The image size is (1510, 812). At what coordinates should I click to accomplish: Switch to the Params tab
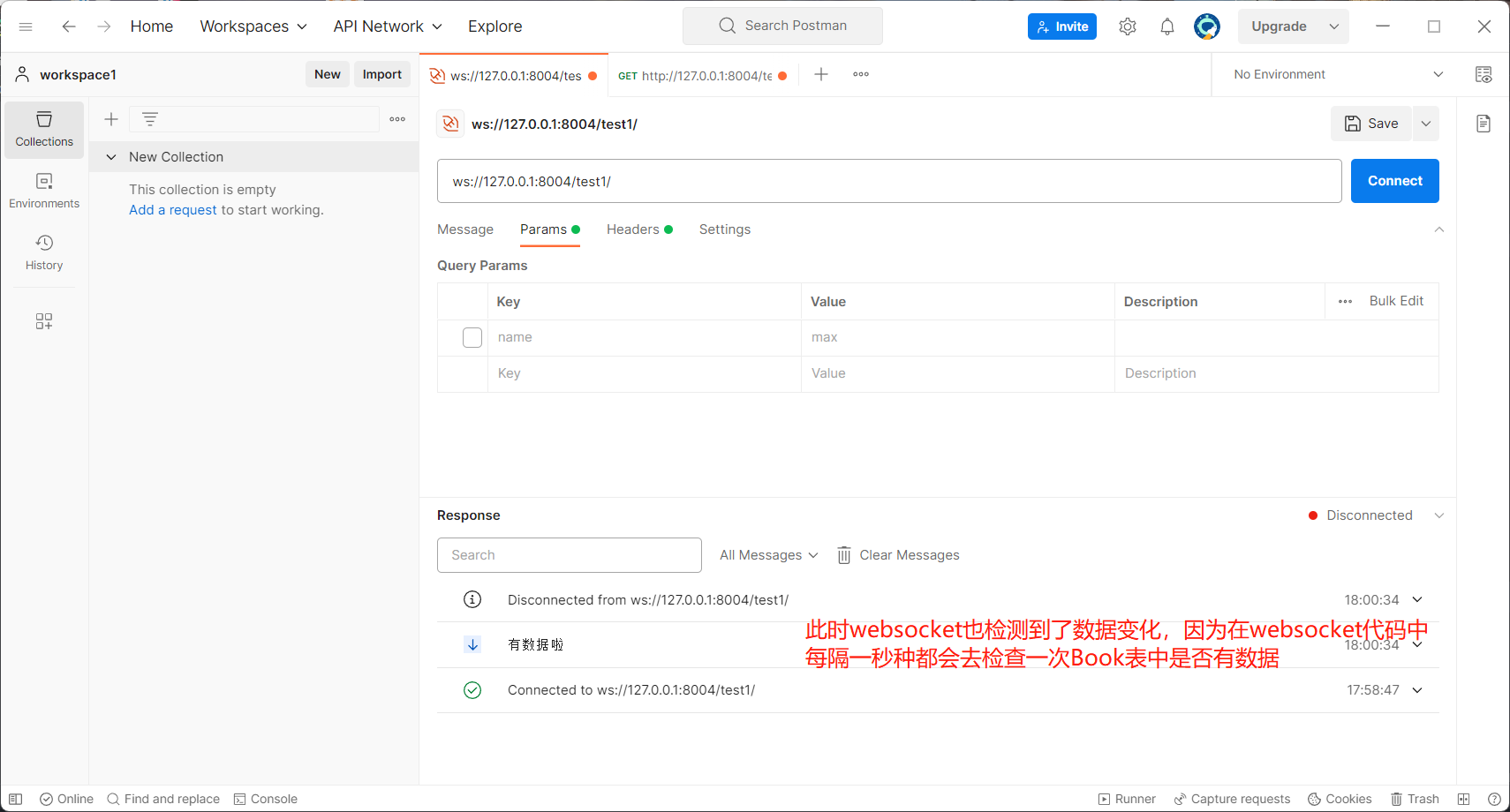tap(549, 229)
